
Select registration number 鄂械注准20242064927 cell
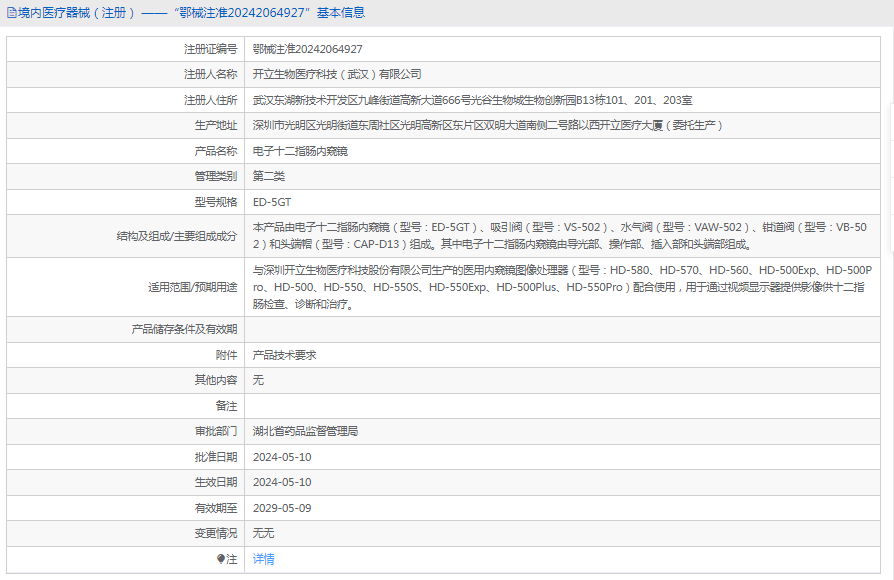point(307,49)
